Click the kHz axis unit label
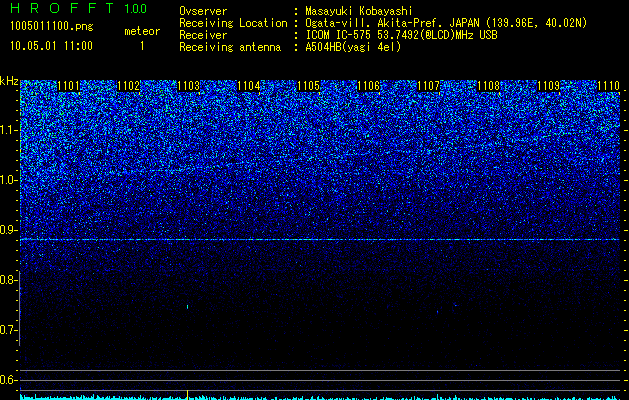Viewport: 629px width, 400px height. 9,81
